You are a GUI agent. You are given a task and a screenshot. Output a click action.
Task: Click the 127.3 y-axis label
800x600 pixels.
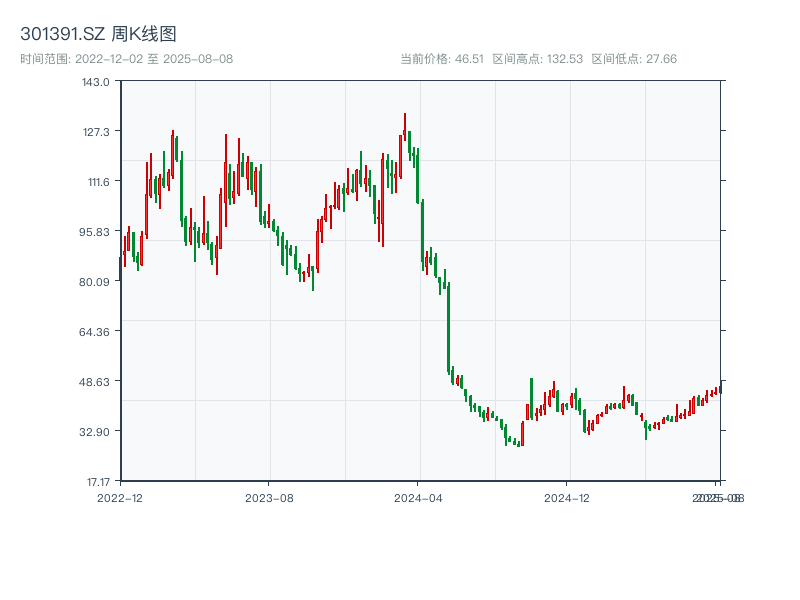[x=95, y=131]
